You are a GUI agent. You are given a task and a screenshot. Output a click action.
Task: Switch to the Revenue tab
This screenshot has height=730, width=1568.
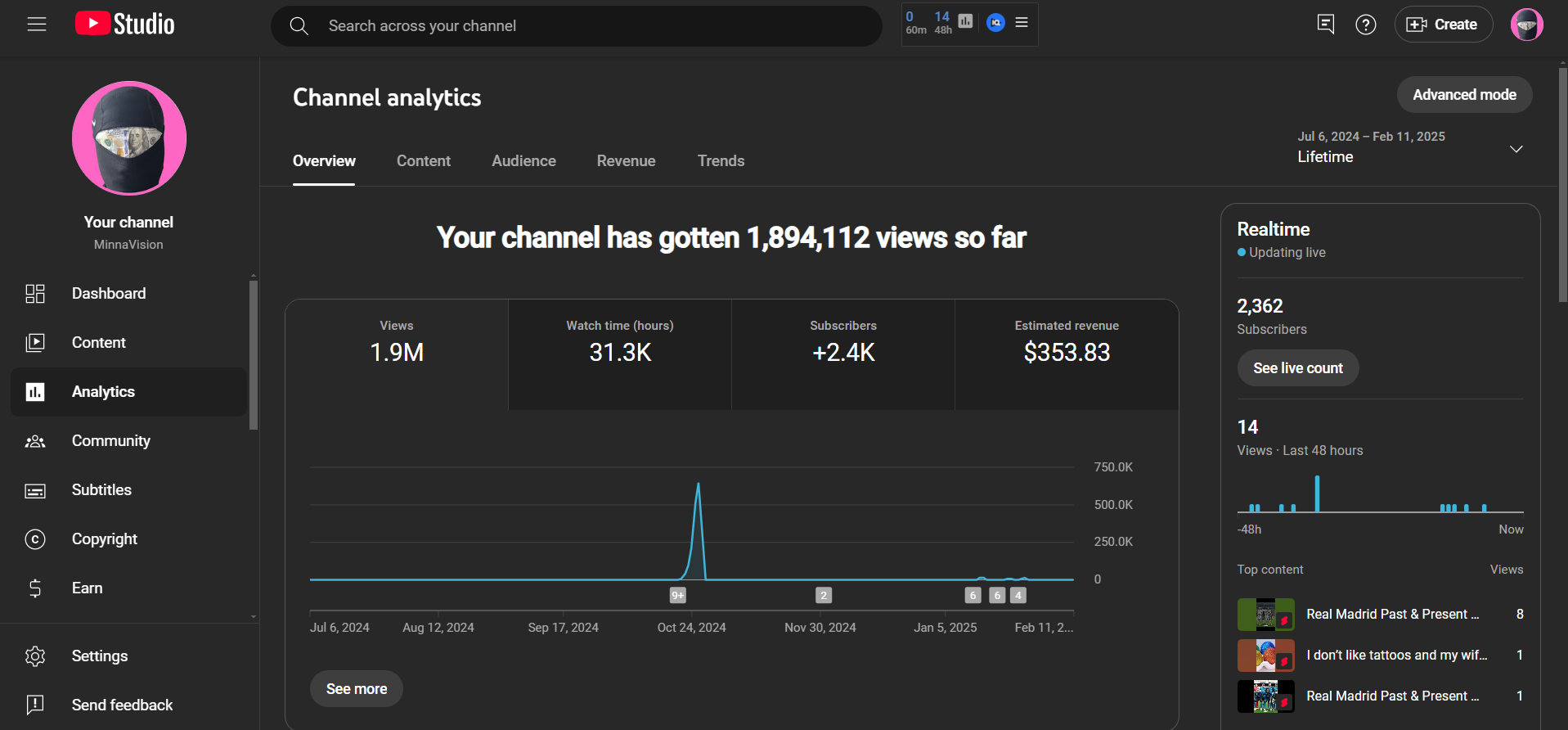(626, 161)
